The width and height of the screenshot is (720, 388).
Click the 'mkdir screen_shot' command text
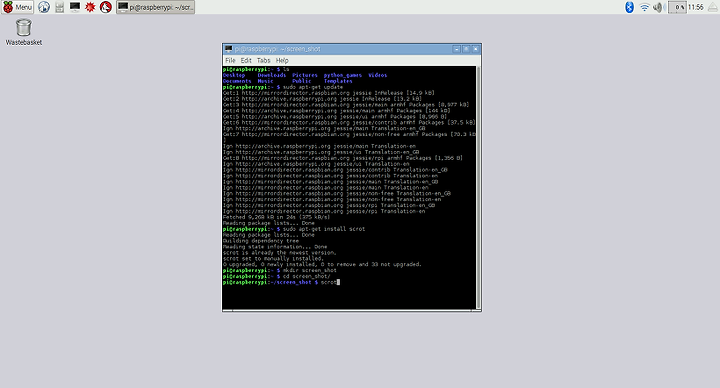pyautogui.click(x=309, y=270)
